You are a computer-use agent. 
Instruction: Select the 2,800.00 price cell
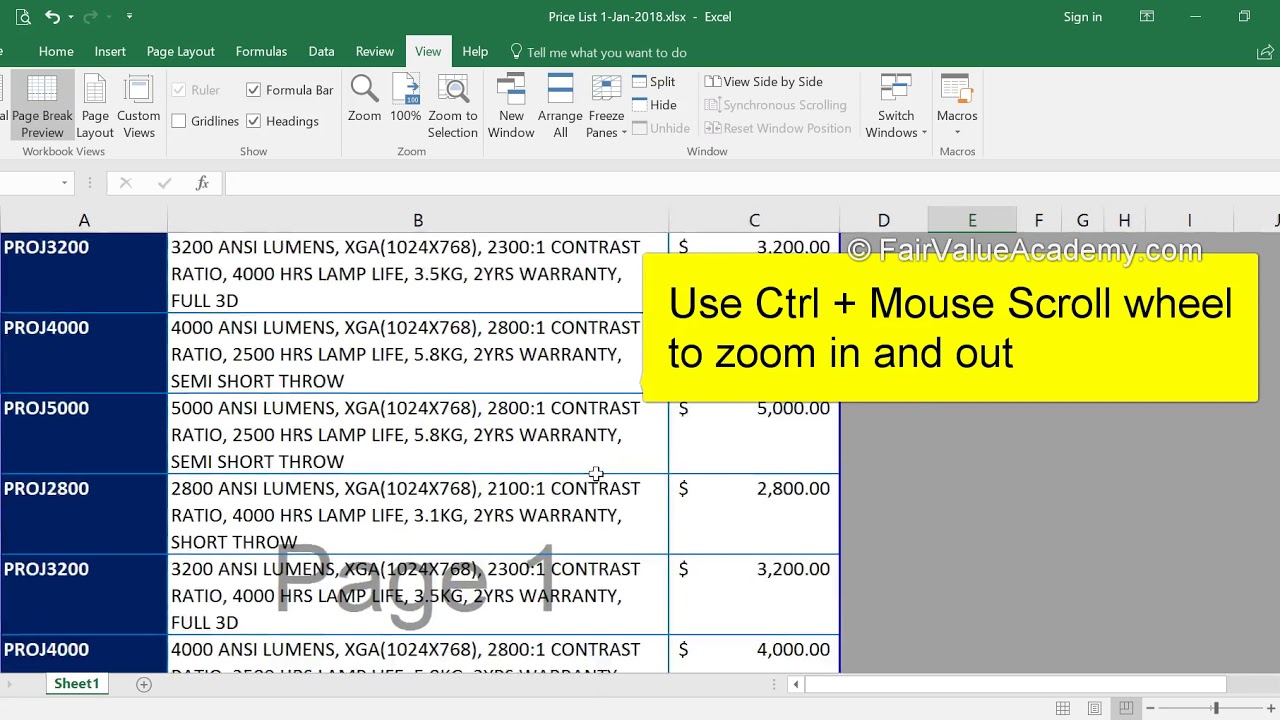point(754,514)
